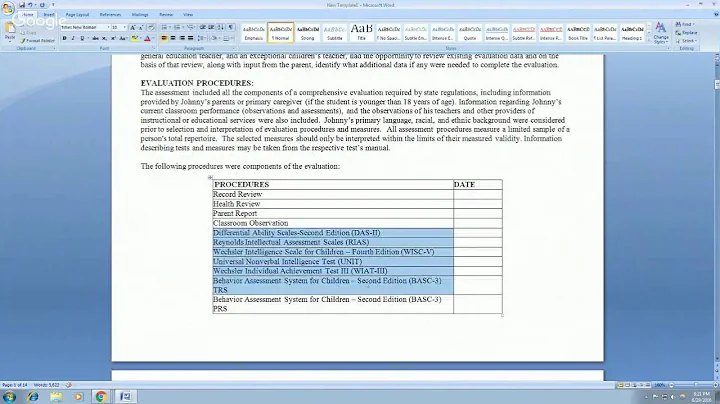
Task: Redo action in Quick Access Toolbar
Action: (42, 5)
